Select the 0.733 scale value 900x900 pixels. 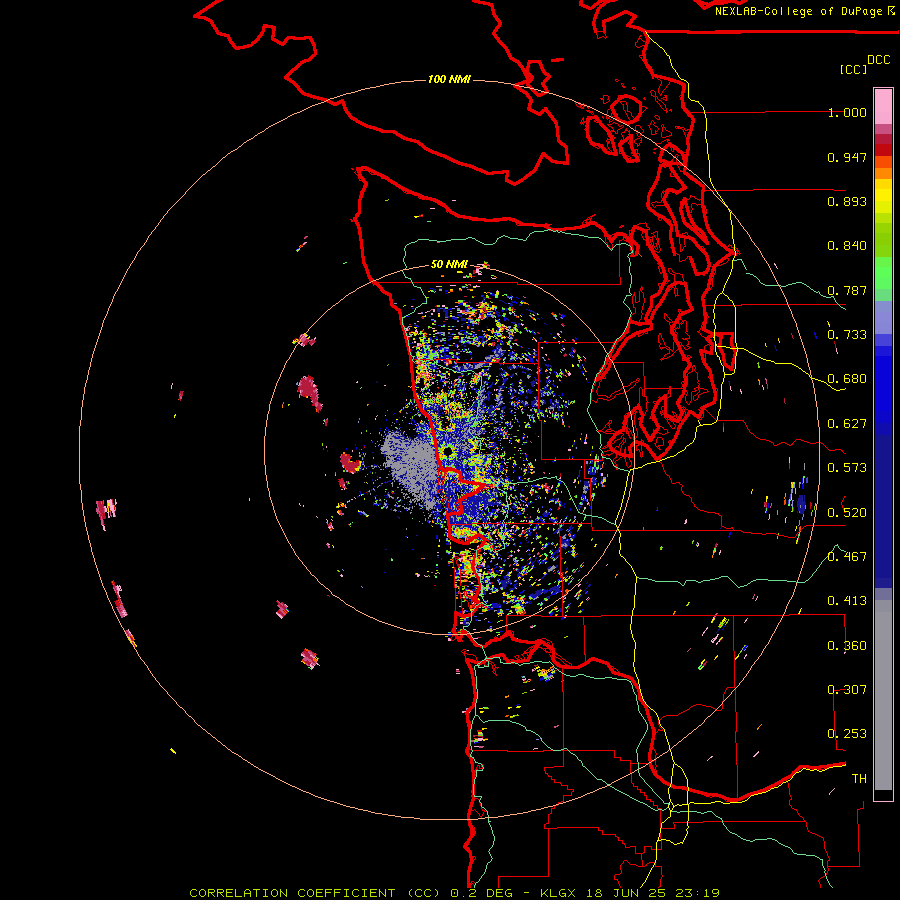point(847,335)
